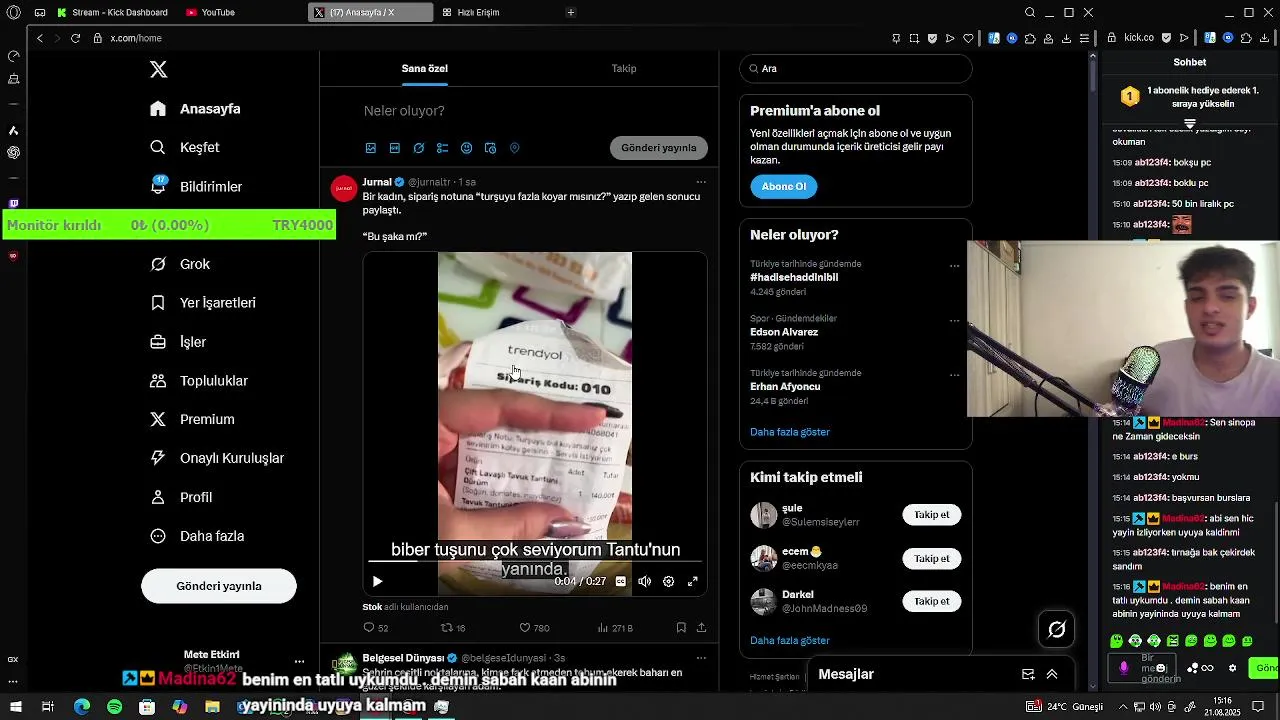Expand the Mesajlar drawer
Image resolution: width=1280 pixels, height=720 pixels.
[1052, 674]
